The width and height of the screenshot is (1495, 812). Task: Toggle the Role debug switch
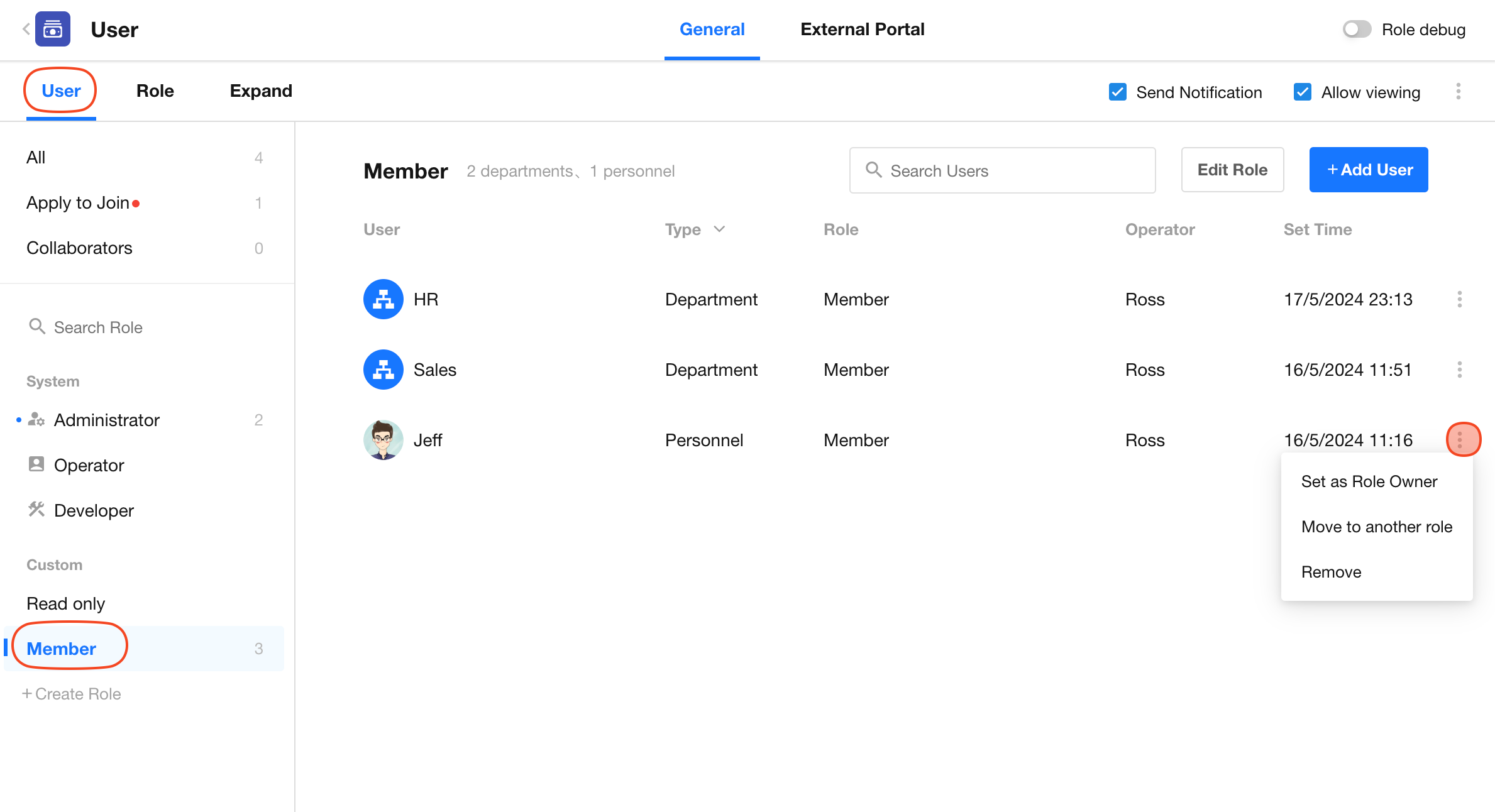coord(1357,30)
